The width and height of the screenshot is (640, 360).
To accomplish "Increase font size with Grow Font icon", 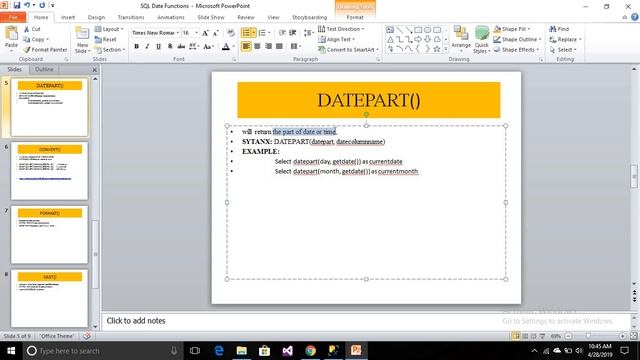I will tap(205, 33).
